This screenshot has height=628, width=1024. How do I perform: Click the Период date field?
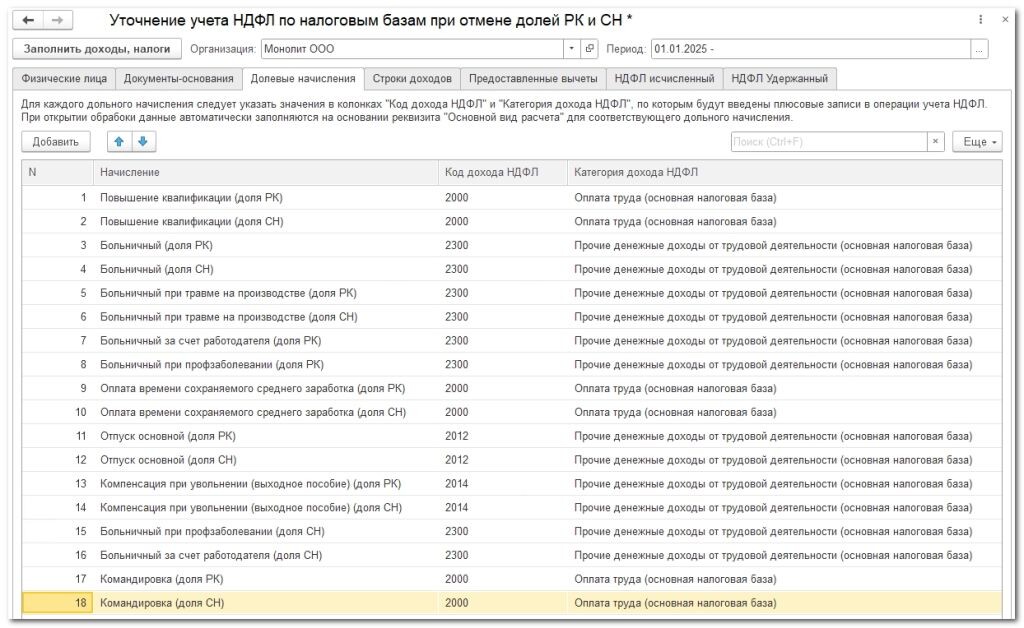810,49
